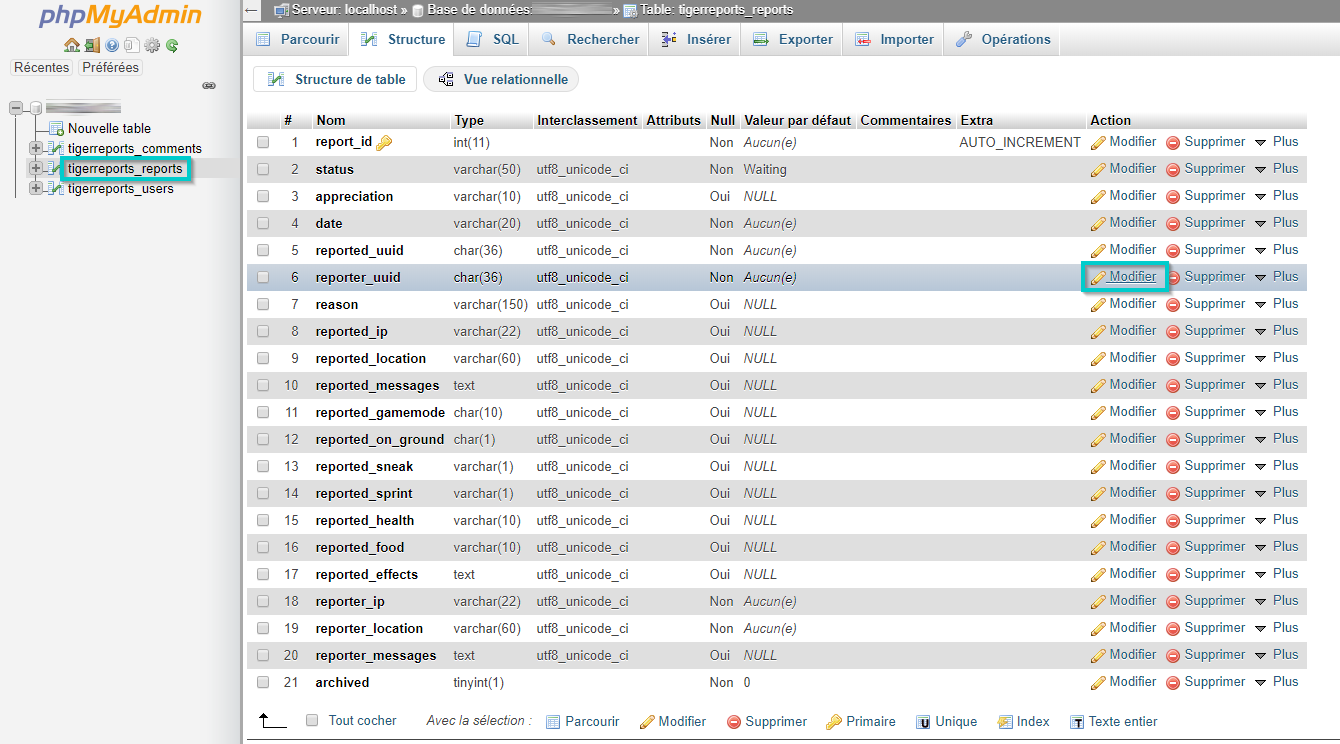Collapse the database tree with minus button

click(x=15, y=107)
